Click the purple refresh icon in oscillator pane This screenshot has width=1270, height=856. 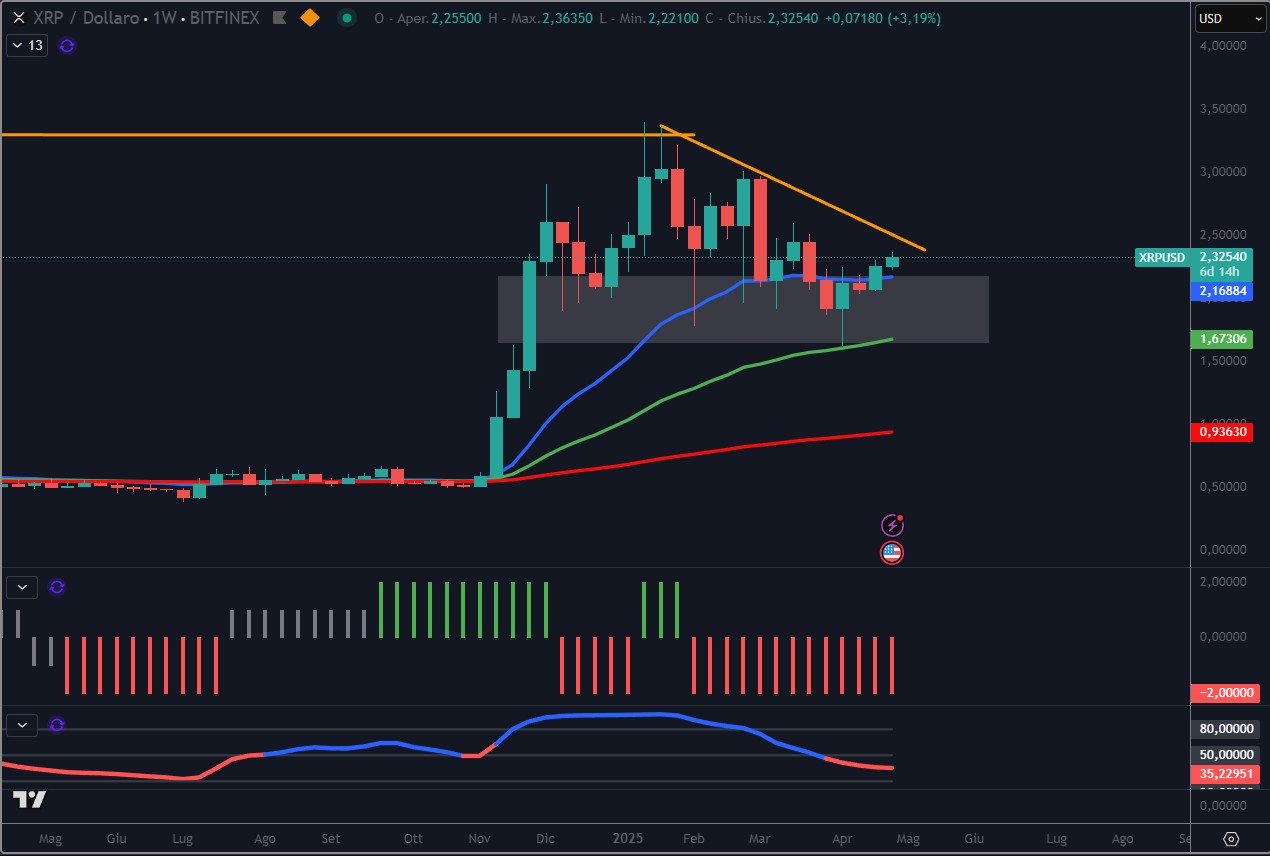pos(57,725)
